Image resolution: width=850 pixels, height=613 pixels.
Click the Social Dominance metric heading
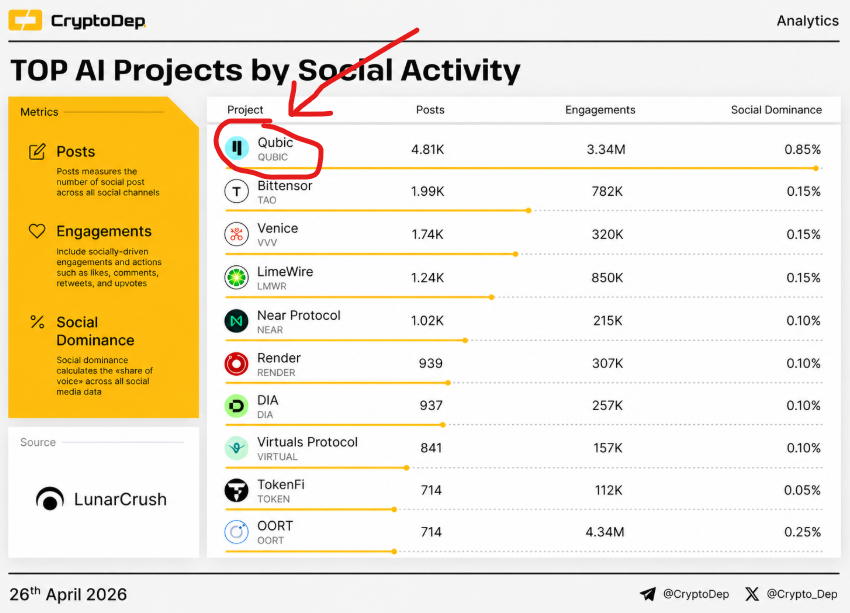[95, 331]
